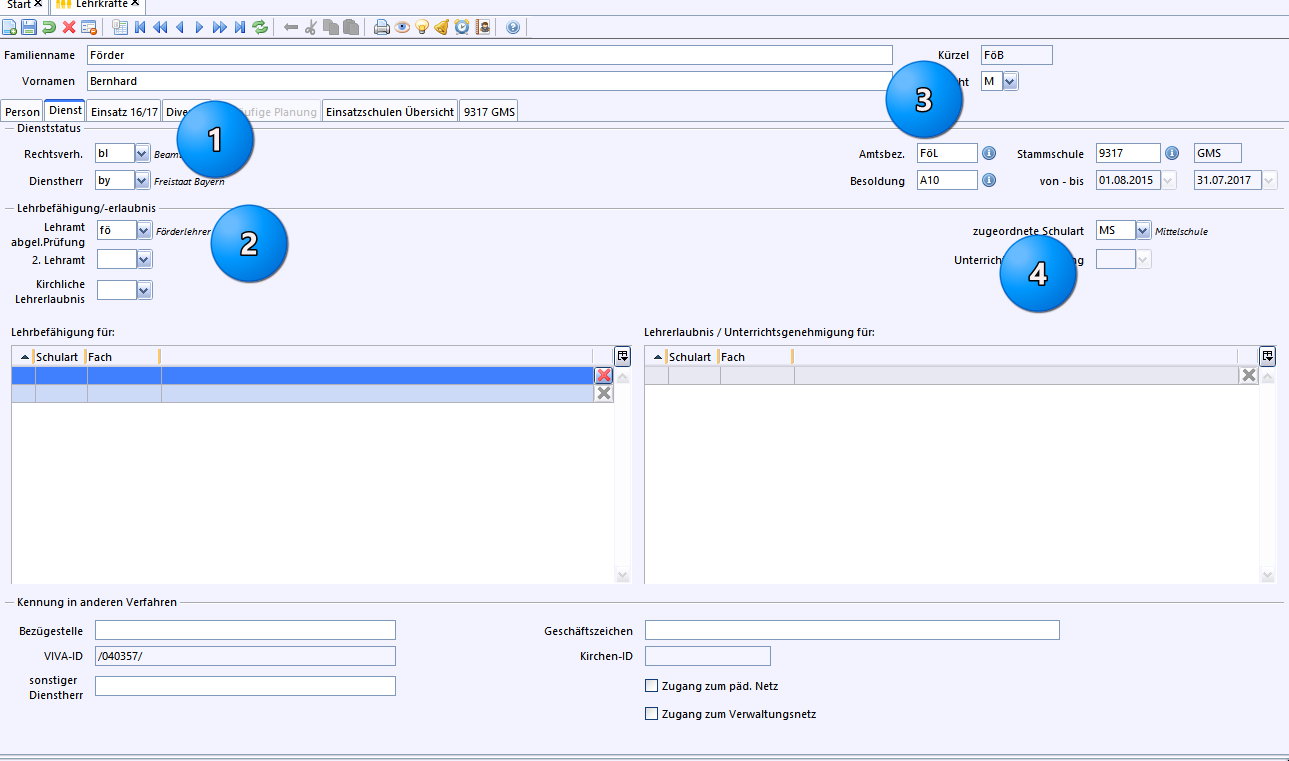Image resolution: width=1289 pixels, height=761 pixels.
Task: Click the printer icon in the toolbar
Action: point(381,27)
